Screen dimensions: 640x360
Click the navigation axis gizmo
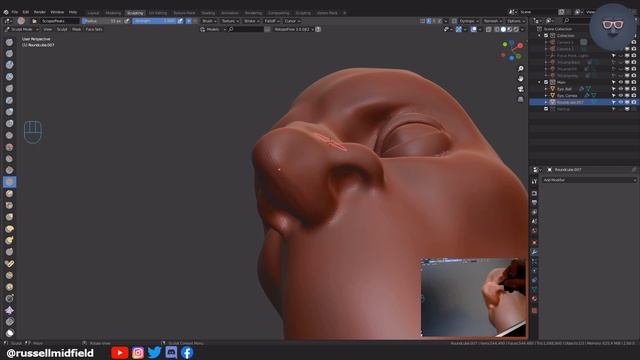click(512, 50)
